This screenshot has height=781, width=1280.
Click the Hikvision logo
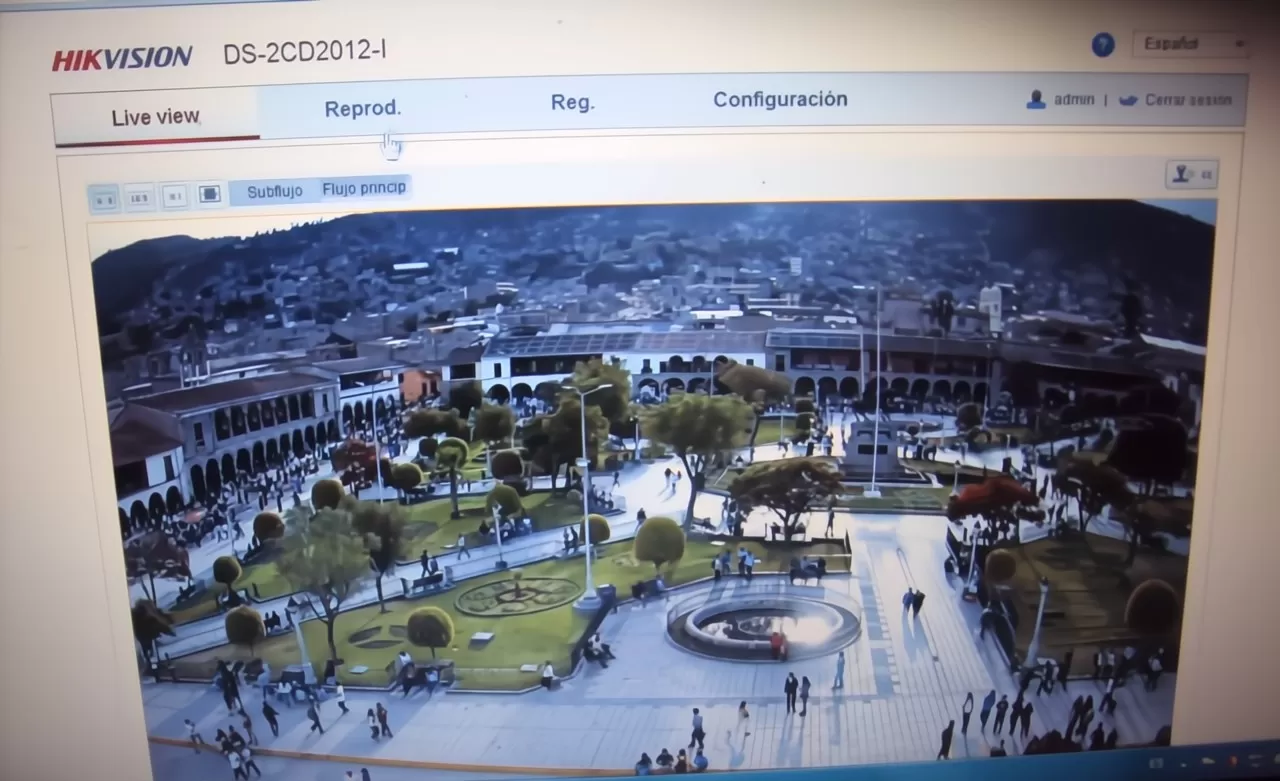click(x=122, y=58)
